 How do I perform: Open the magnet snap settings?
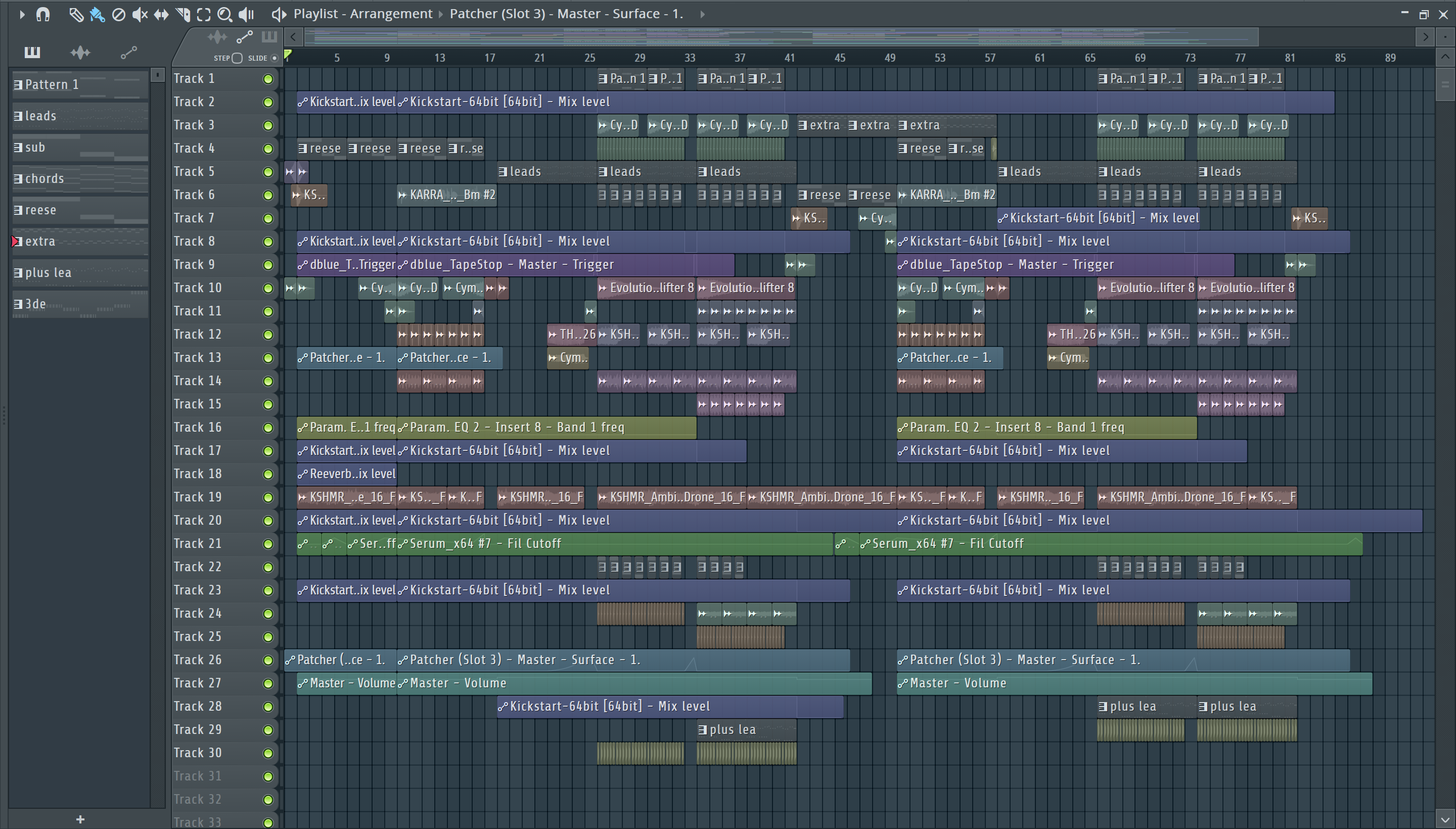tap(42, 14)
